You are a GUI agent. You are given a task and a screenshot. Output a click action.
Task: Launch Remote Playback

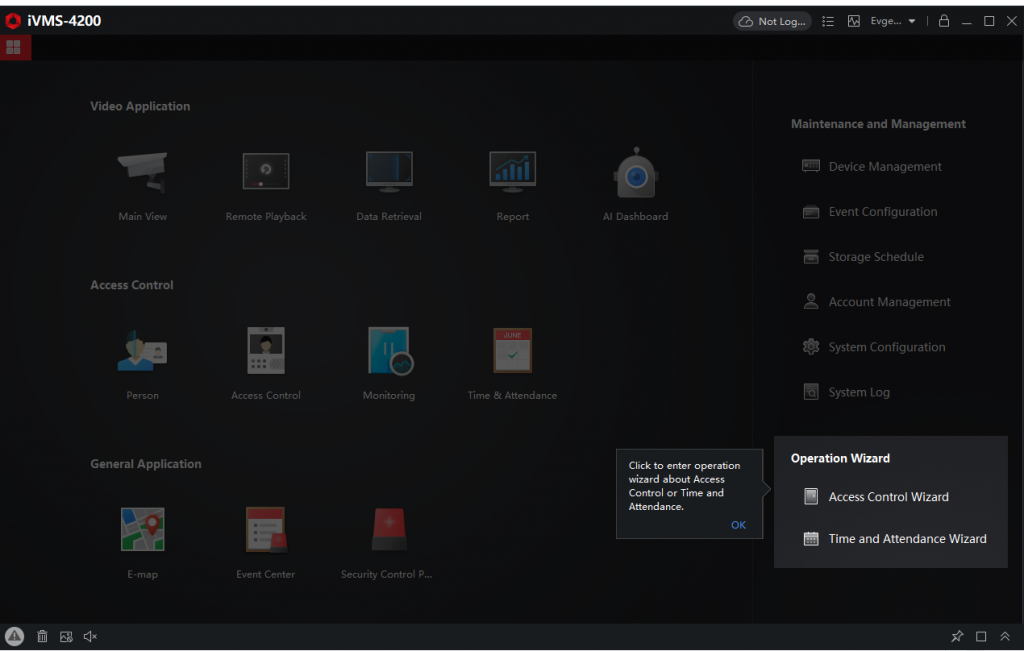pos(266,173)
